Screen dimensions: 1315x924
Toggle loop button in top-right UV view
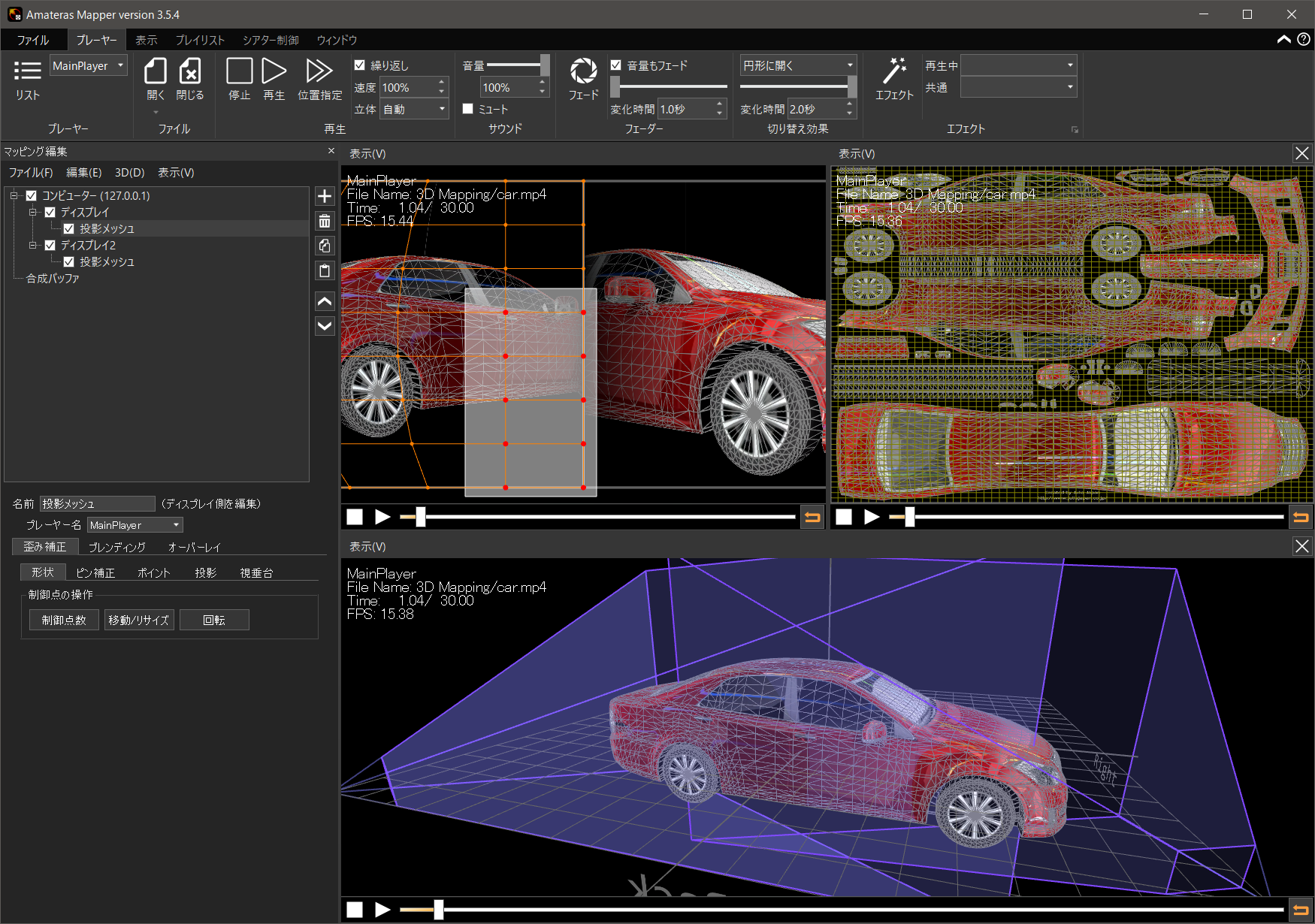point(1301,517)
